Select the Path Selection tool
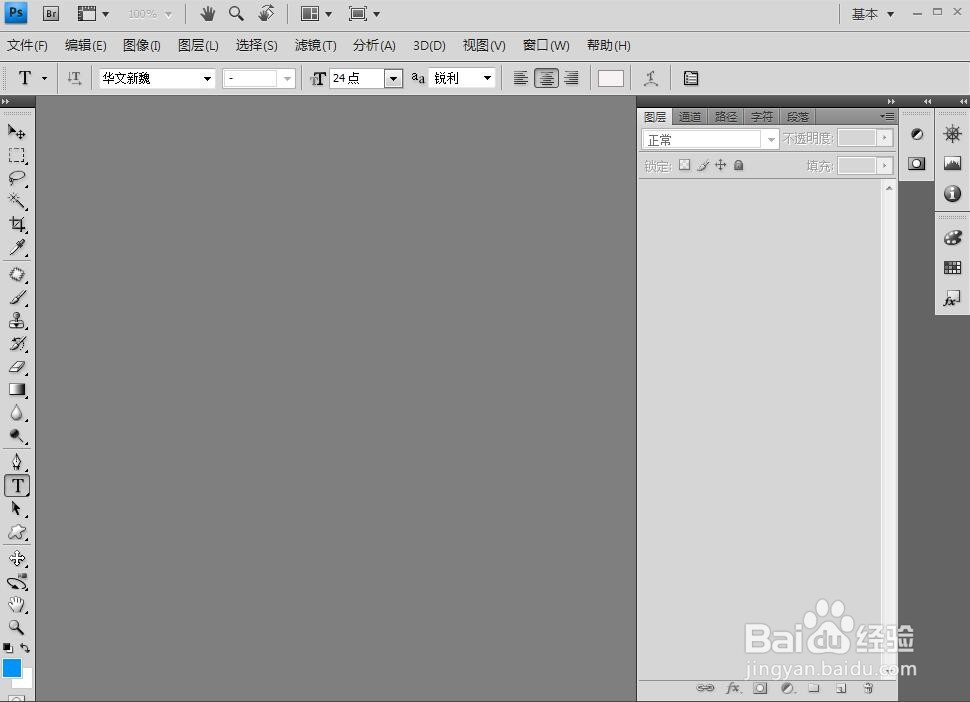Viewport: 970px width, 702px height. click(17, 508)
